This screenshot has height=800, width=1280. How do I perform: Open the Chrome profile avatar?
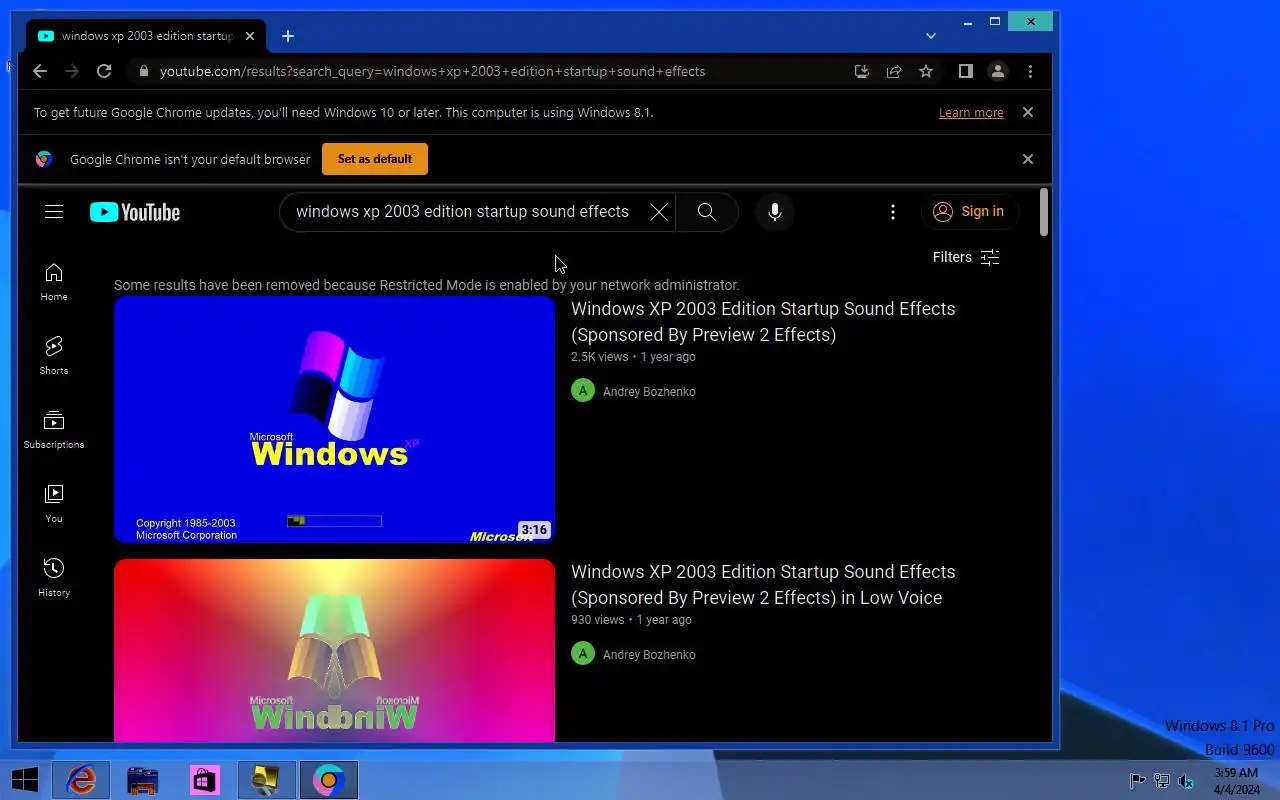coord(998,71)
